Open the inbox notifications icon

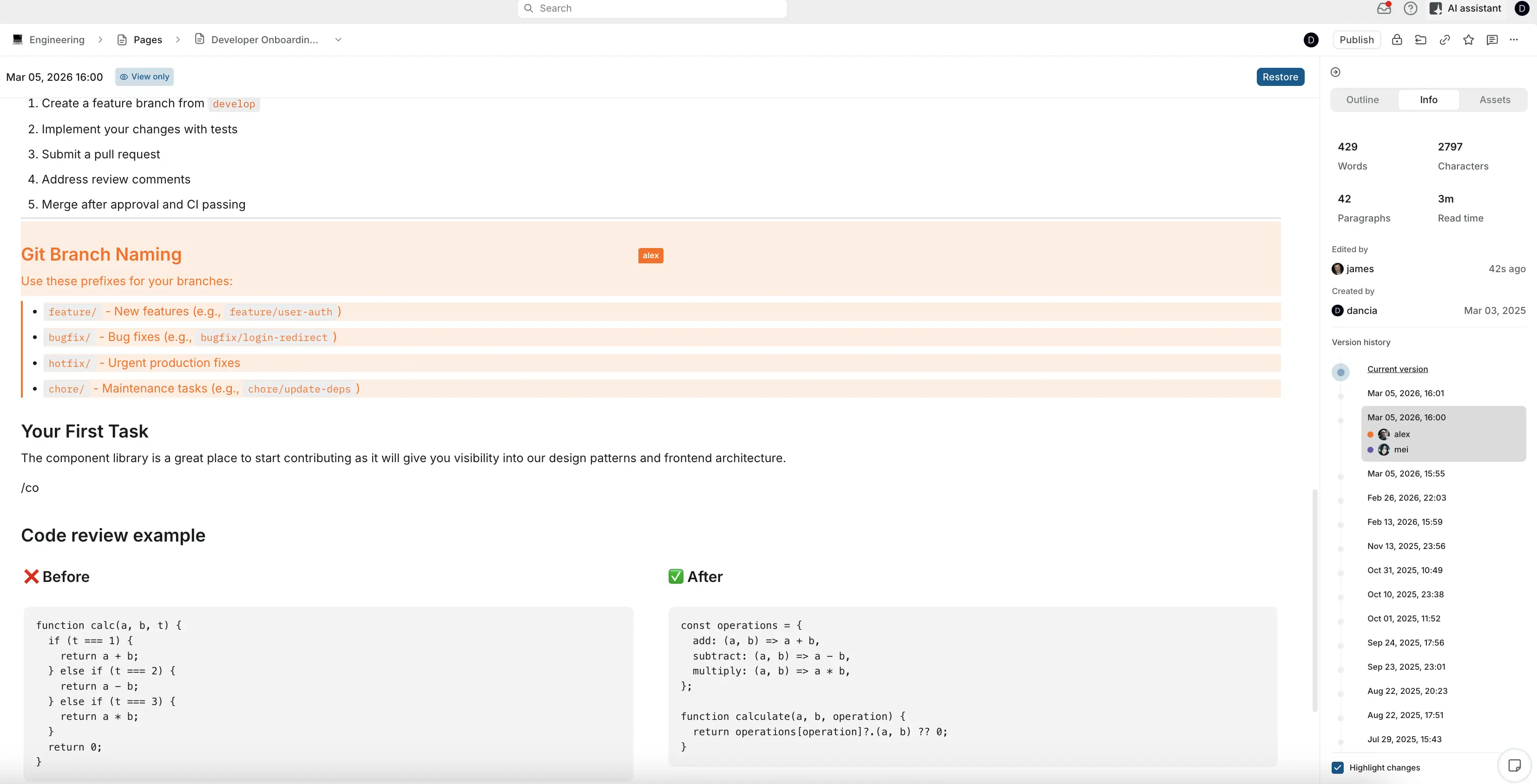point(1384,8)
